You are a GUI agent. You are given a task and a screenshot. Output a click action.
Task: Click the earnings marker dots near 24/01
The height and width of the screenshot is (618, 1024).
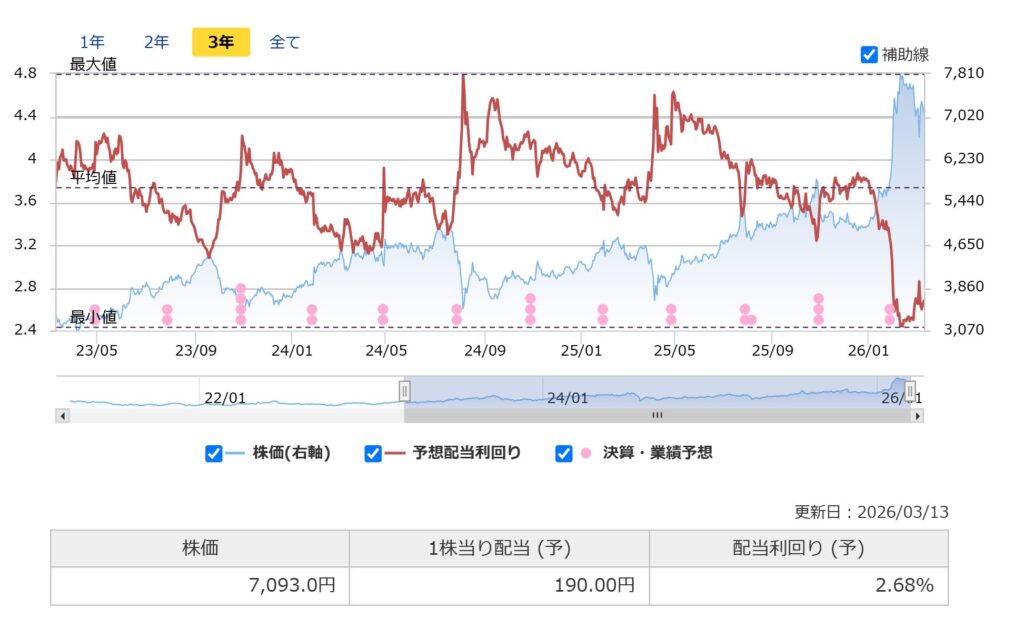click(x=312, y=315)
